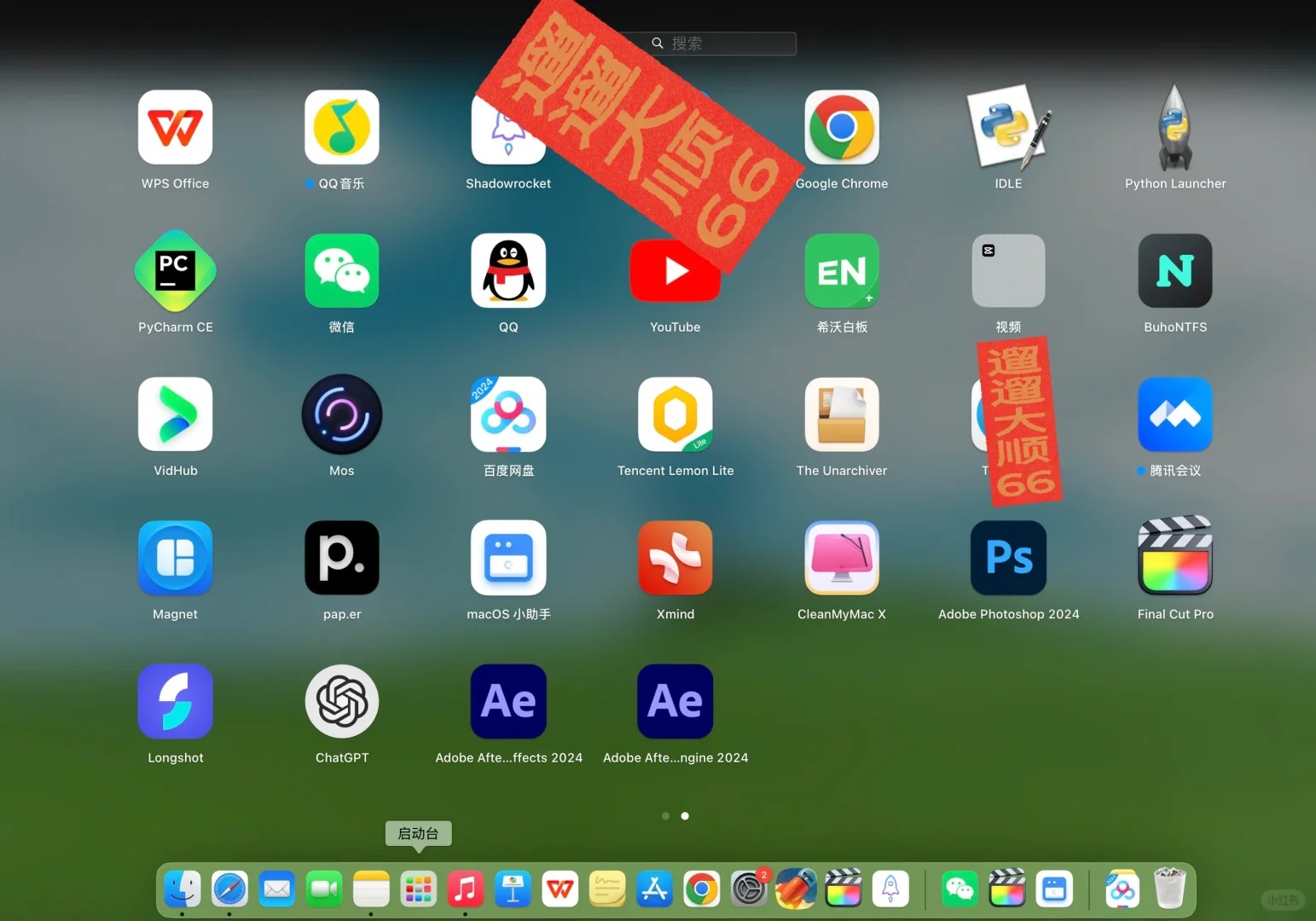Open Shadowrocket in the Launchpad grid
This screenshot has width=1316, height=921.
[x=508, y=127]
